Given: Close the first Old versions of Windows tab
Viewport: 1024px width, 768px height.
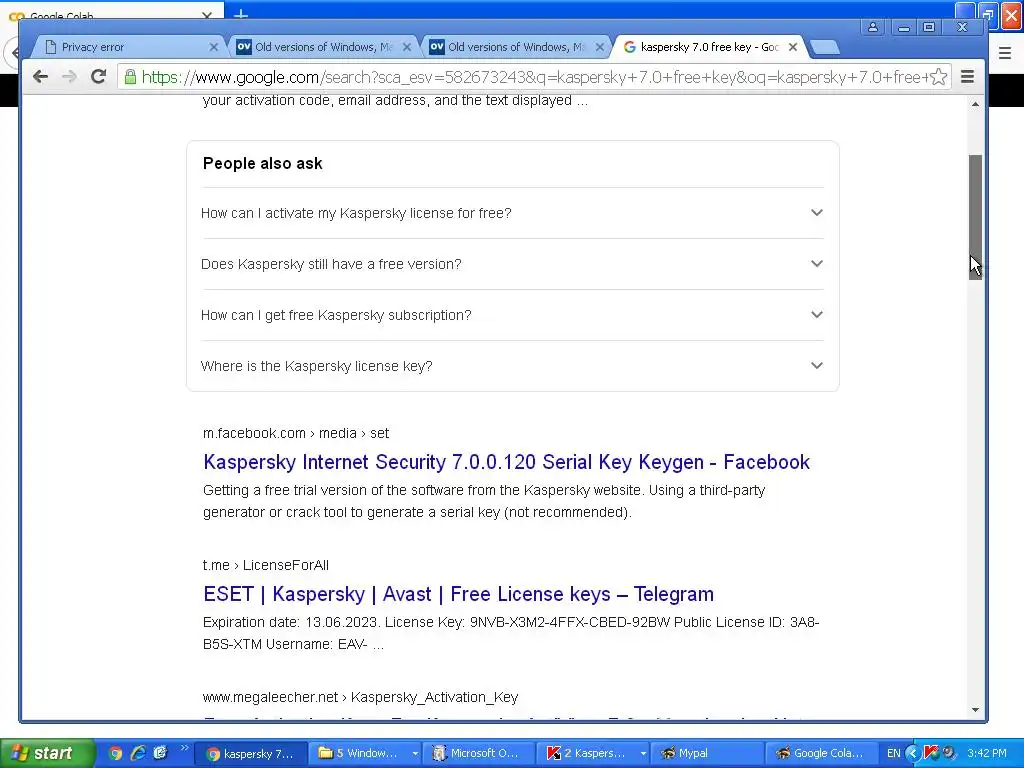Looking at the screenshot, I should [x=407, y=47].
